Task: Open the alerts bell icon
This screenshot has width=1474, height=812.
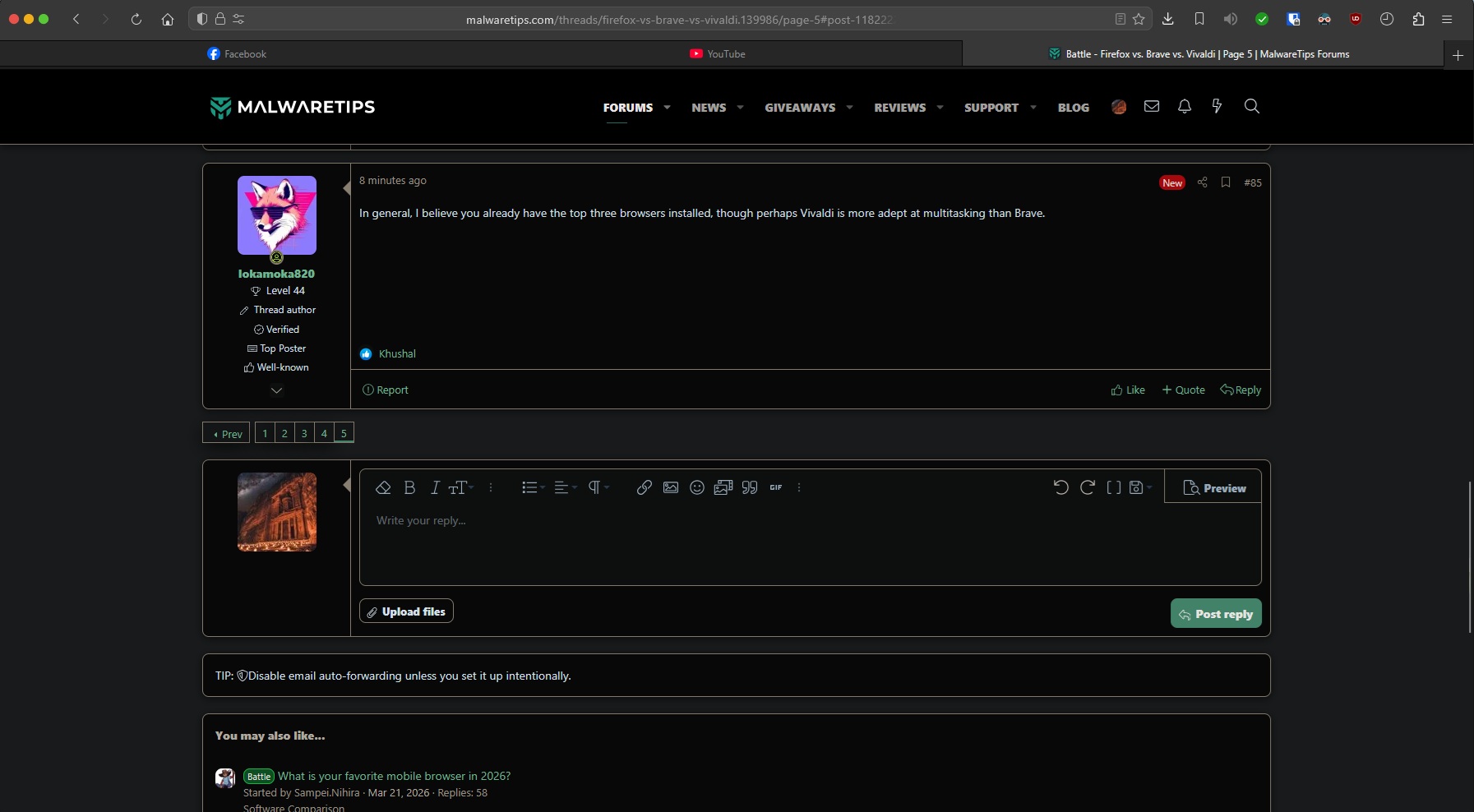Action: point(1185,106)
